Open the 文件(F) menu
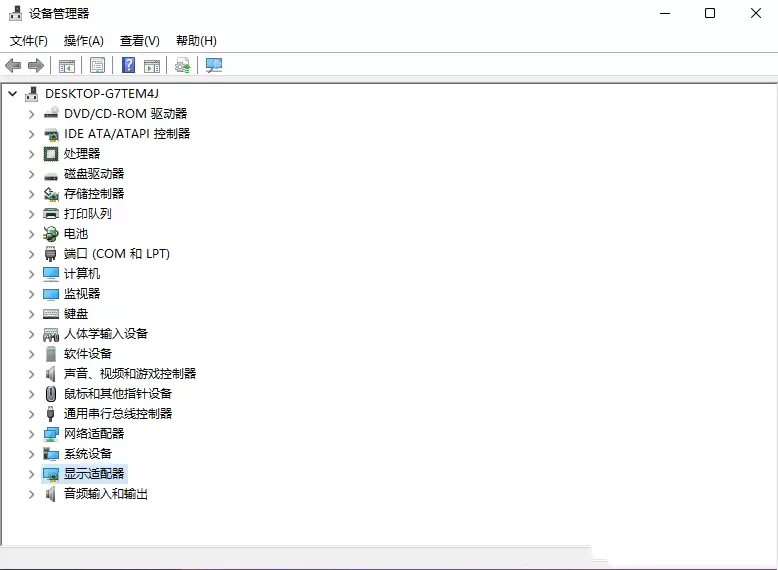 tap(29, 41)
